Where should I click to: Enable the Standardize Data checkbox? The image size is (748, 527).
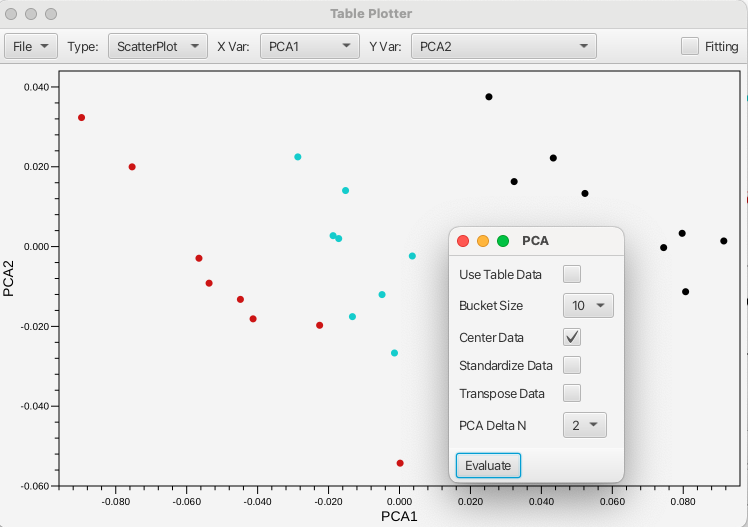[x=572, y=365]
